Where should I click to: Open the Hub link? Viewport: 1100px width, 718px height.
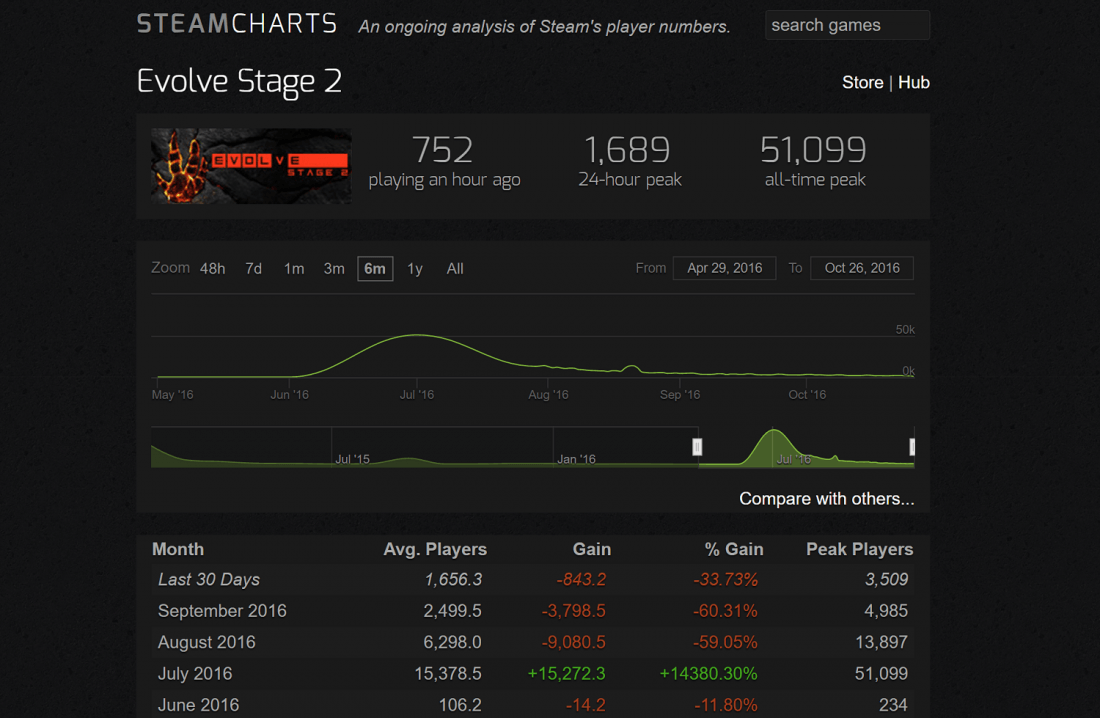tap(913, 83)
